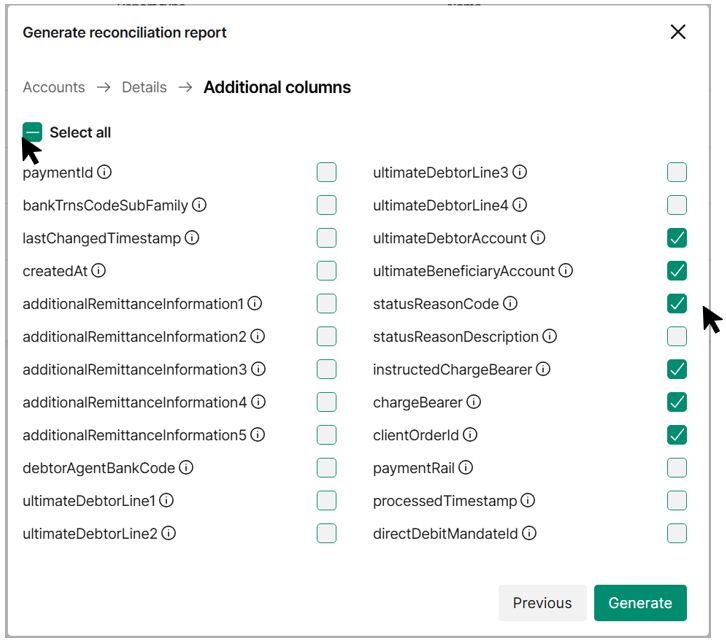Click the info icon next to statusReasonCode

pyautogui.click(x=510, y=304)
